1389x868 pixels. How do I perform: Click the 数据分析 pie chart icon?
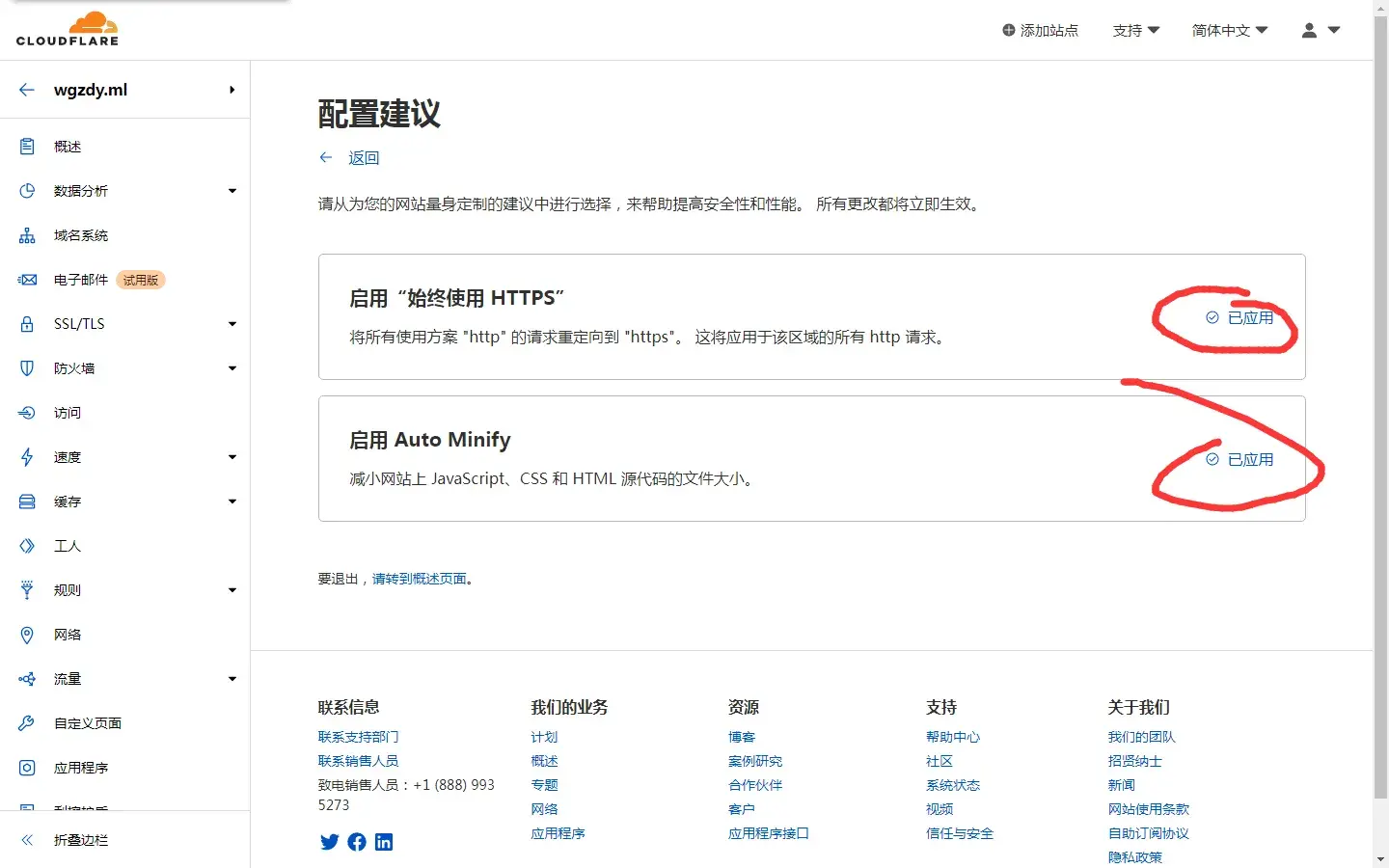click(27, 191)
